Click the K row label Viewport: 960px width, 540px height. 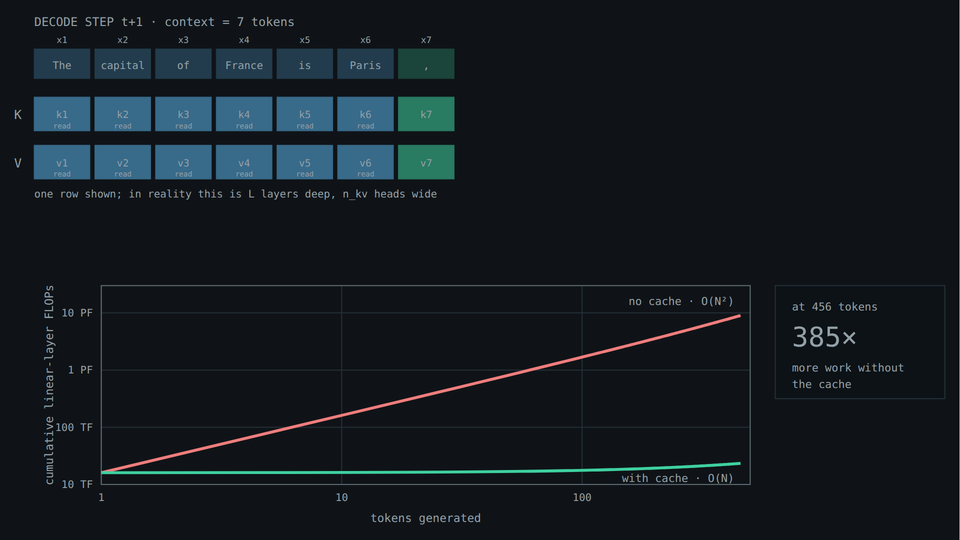coord(18,114)
